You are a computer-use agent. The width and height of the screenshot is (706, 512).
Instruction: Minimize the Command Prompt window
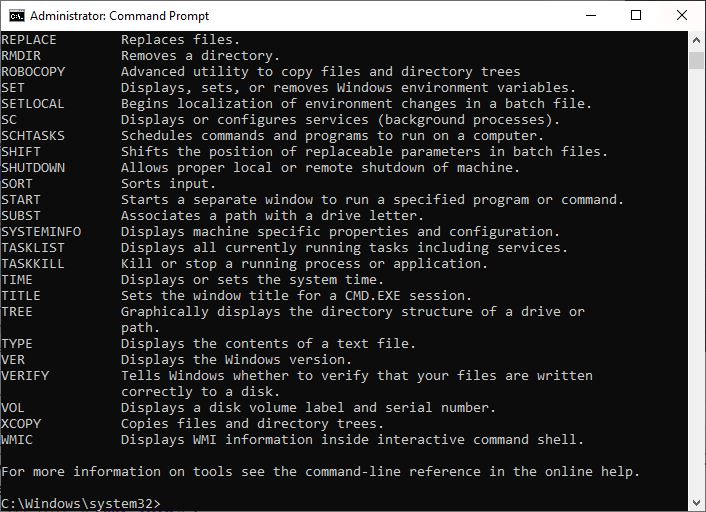tap(590, 15)
